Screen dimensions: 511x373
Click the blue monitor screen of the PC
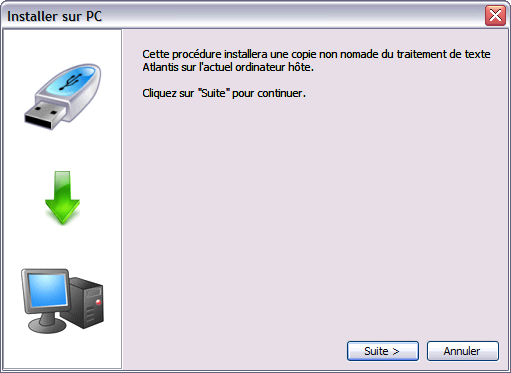tap(47, 291)
